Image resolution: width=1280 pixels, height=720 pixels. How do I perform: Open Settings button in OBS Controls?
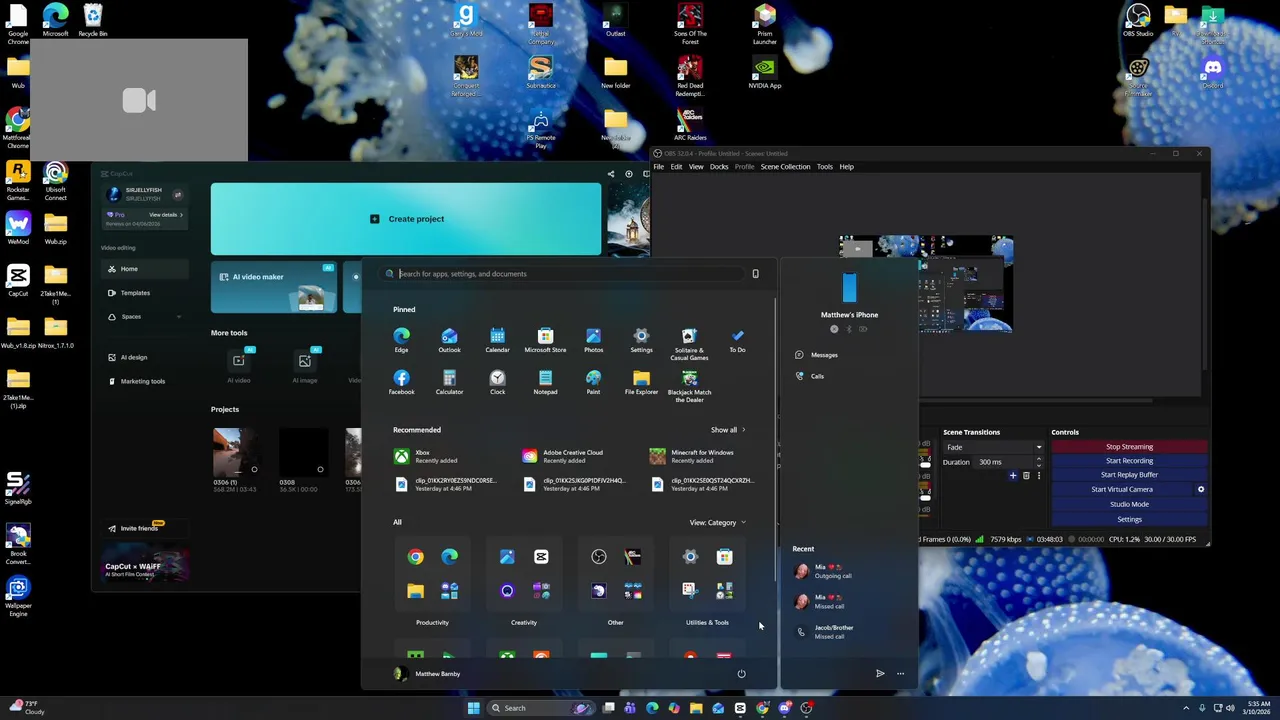click(1129, 519)
